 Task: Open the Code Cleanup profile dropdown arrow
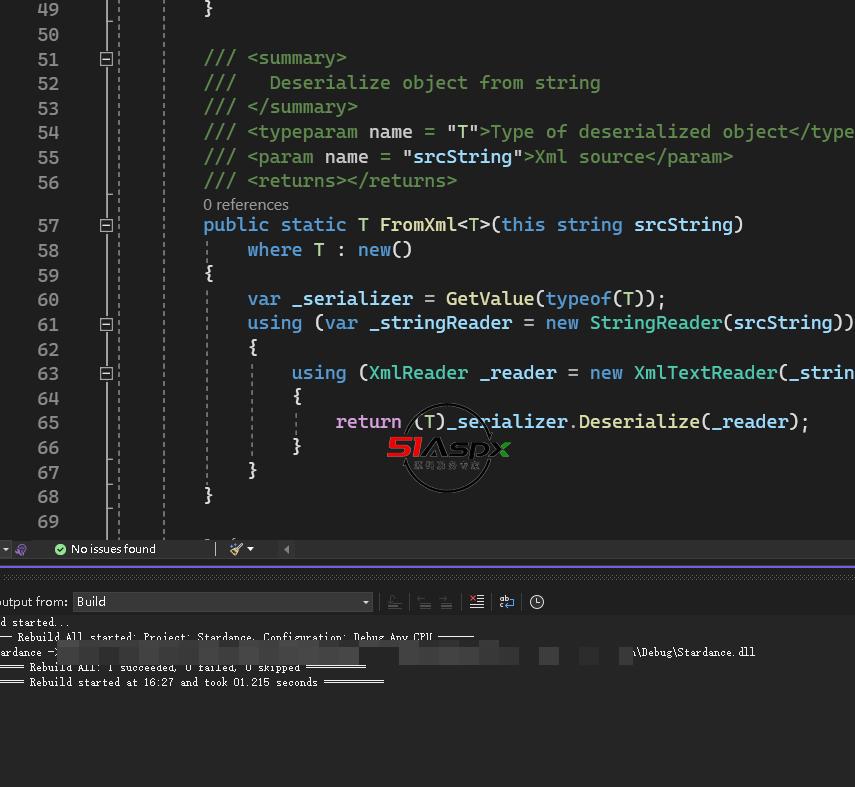(x=250, y=549)
